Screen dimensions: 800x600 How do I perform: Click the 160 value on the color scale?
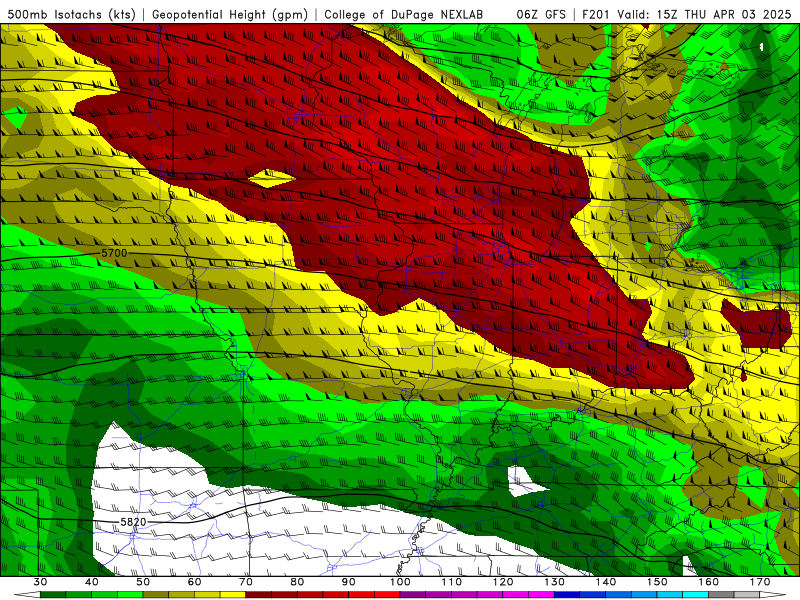click(x=709, y=582)
